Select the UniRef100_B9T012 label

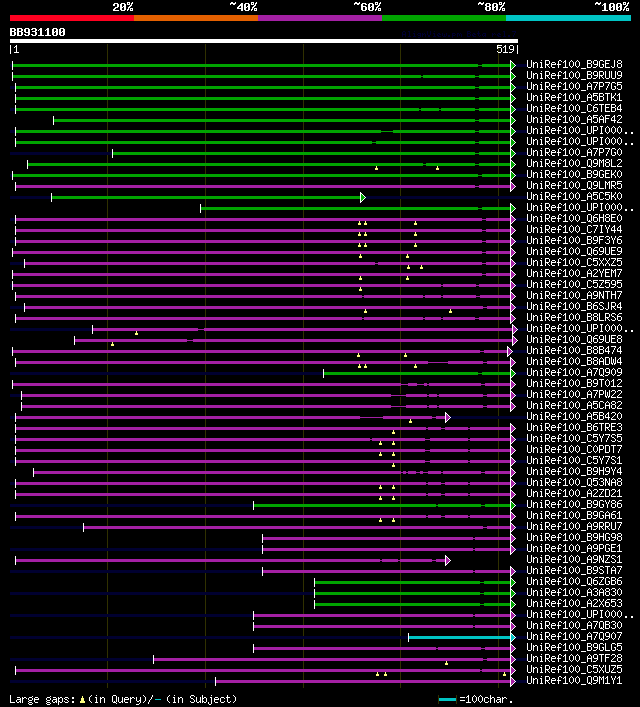click(574, 384)
